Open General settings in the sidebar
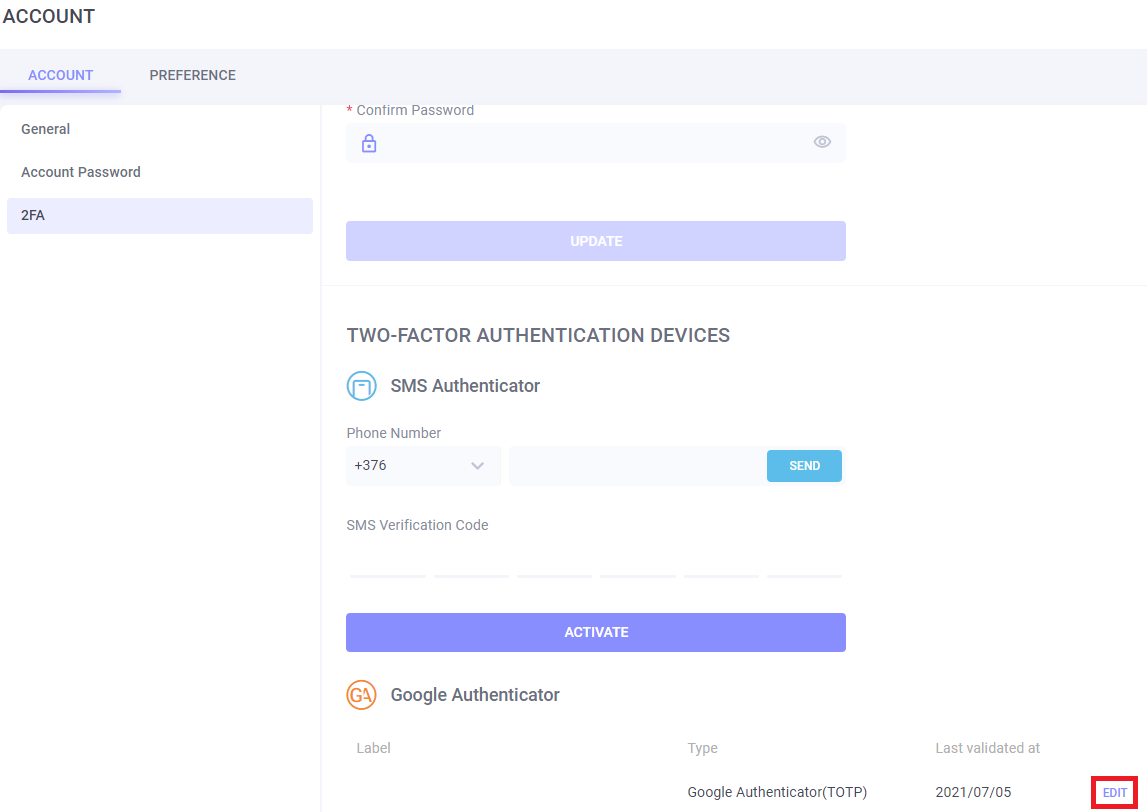Image resolution: width=1147 pixels, height=812 pixels. [46, 129]
